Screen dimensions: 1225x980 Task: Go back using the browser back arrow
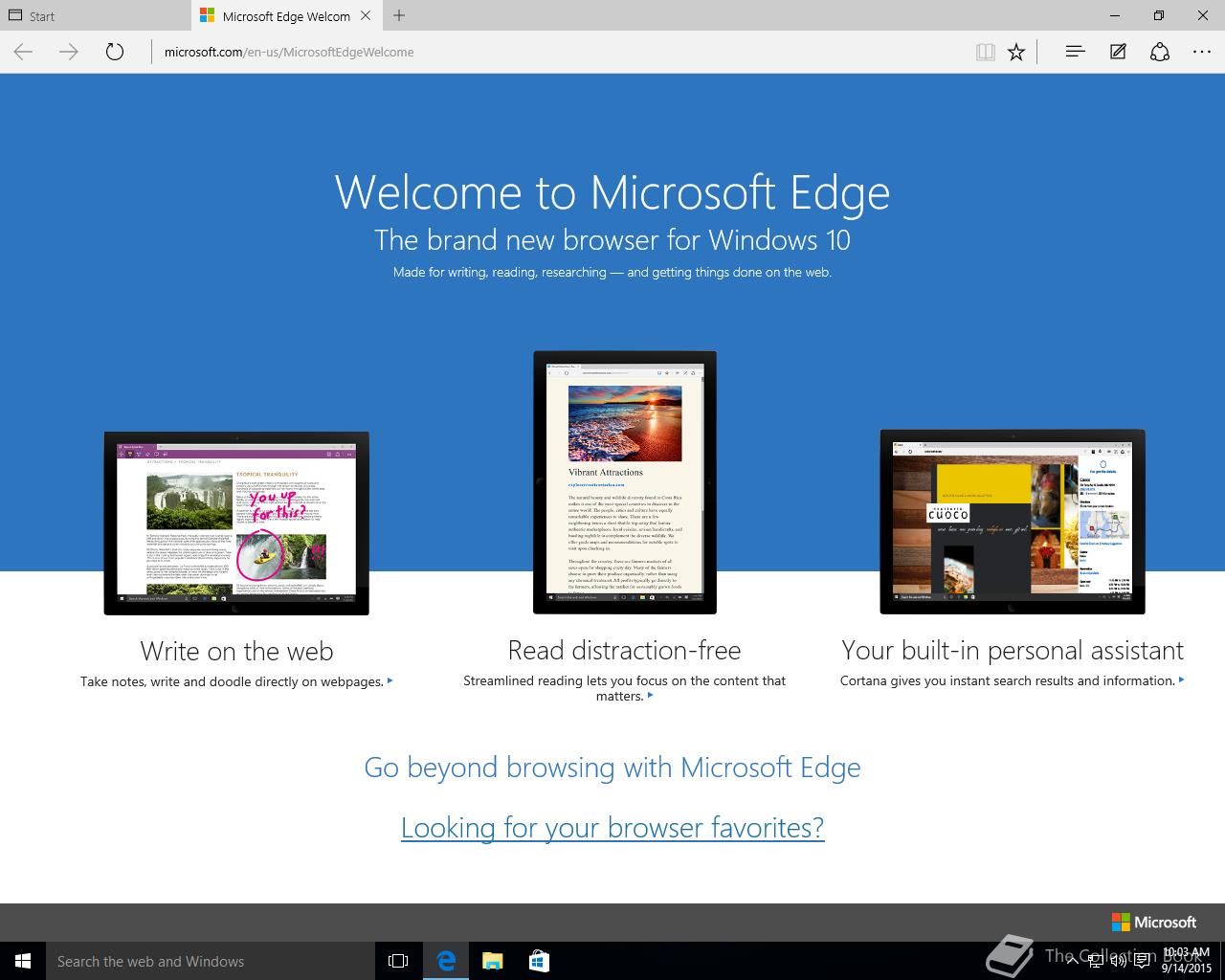[x=23, y=52]
